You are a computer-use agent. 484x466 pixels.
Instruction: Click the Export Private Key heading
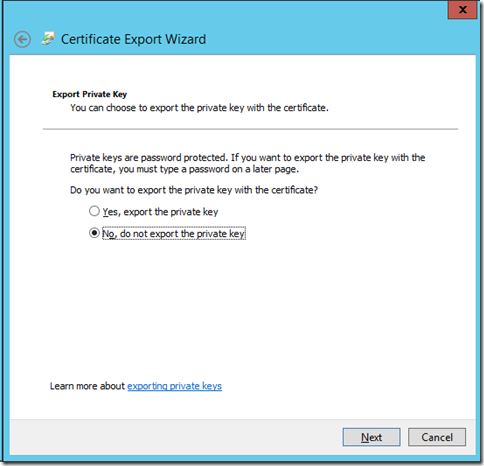tap(90, 94)
